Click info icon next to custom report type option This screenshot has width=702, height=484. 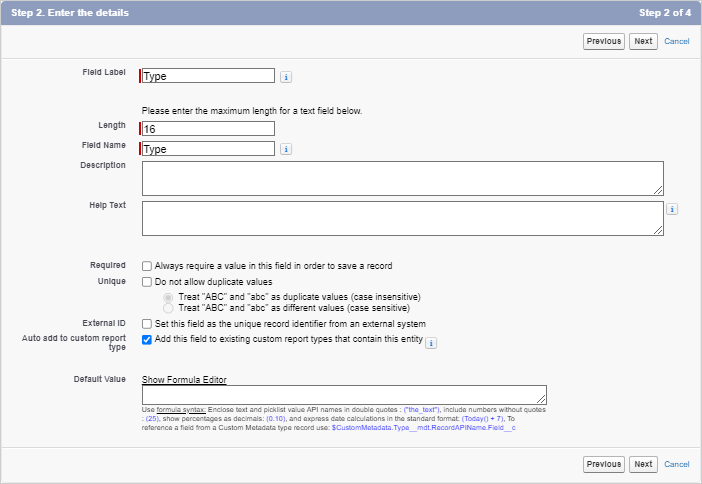click(432, 343)
